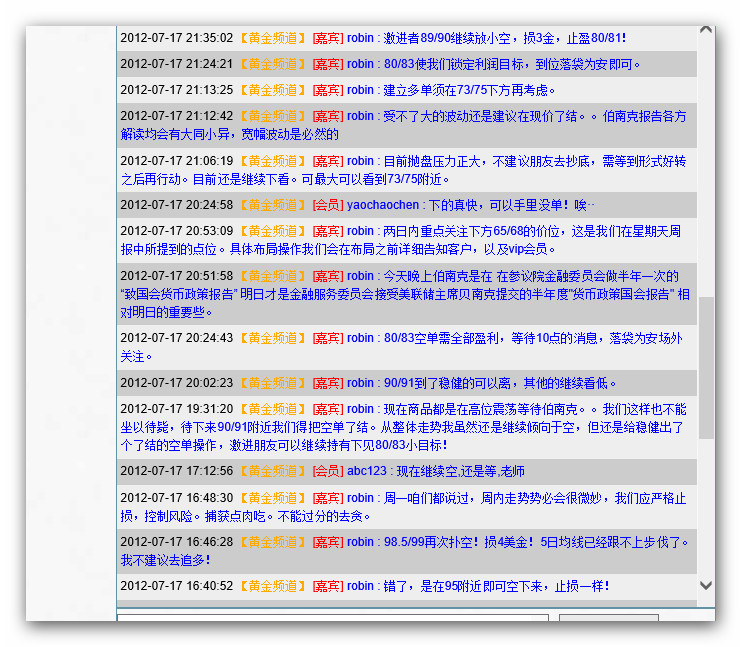The height and width of the screenshot is (647, 742).
Task: Click [会员] label in 20:24:58 message
Action: pos(328,205)
